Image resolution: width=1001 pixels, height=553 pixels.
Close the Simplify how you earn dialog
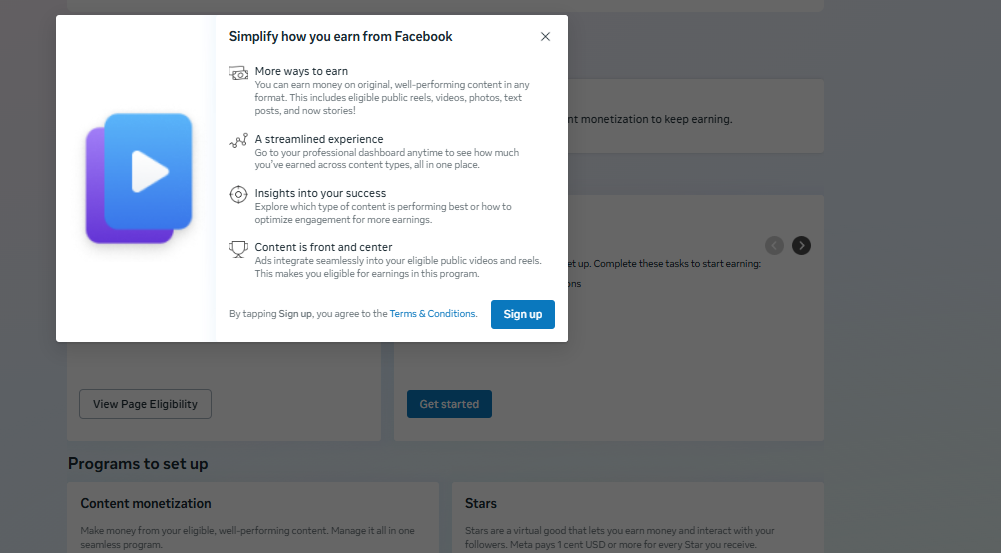pos(545,37)
